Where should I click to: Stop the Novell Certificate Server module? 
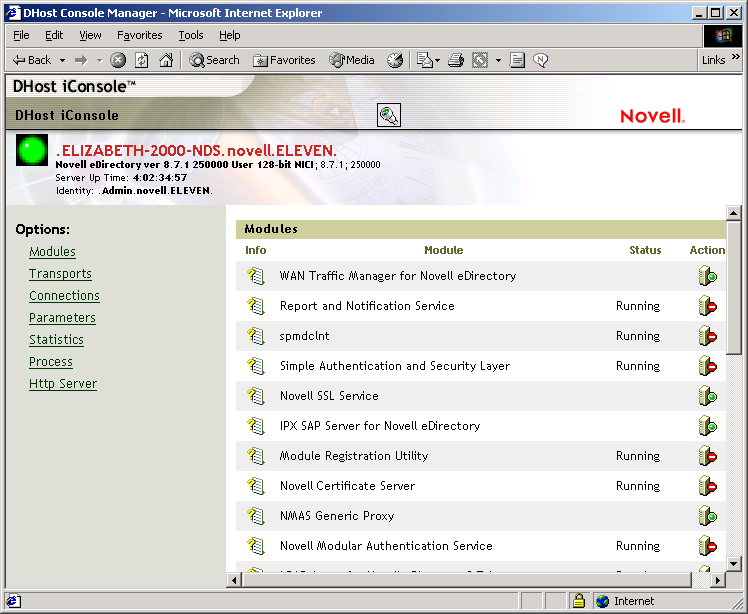point(707,486)
